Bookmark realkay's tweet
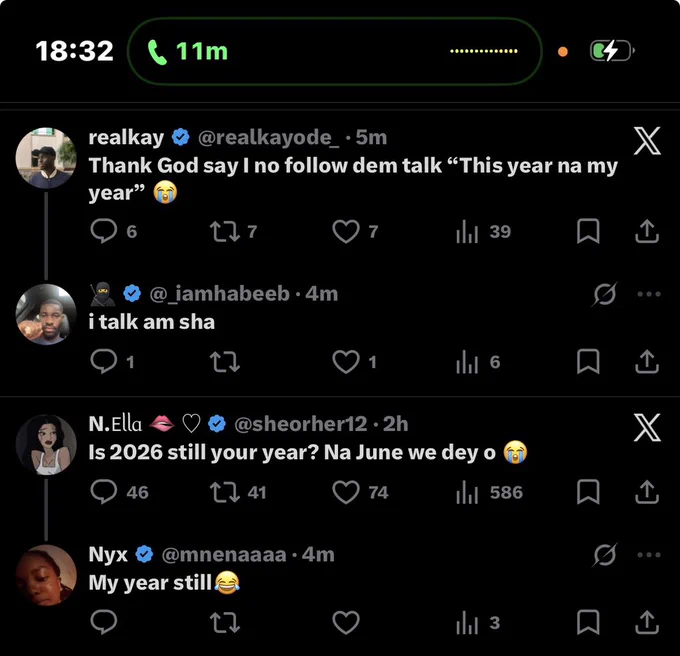Image resolution: width=680 pixels, height=656 pixels. 588,231
